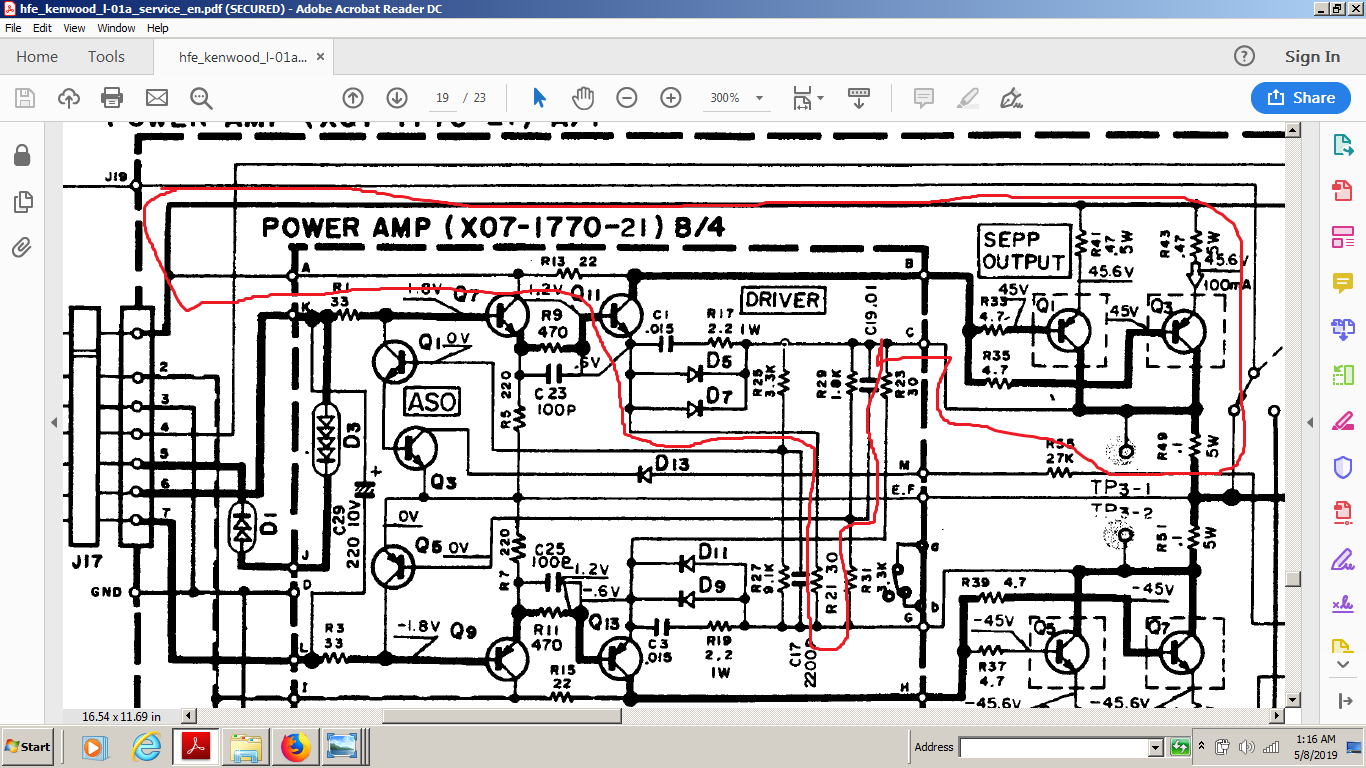Open the File menu

[x=13, y=28]
